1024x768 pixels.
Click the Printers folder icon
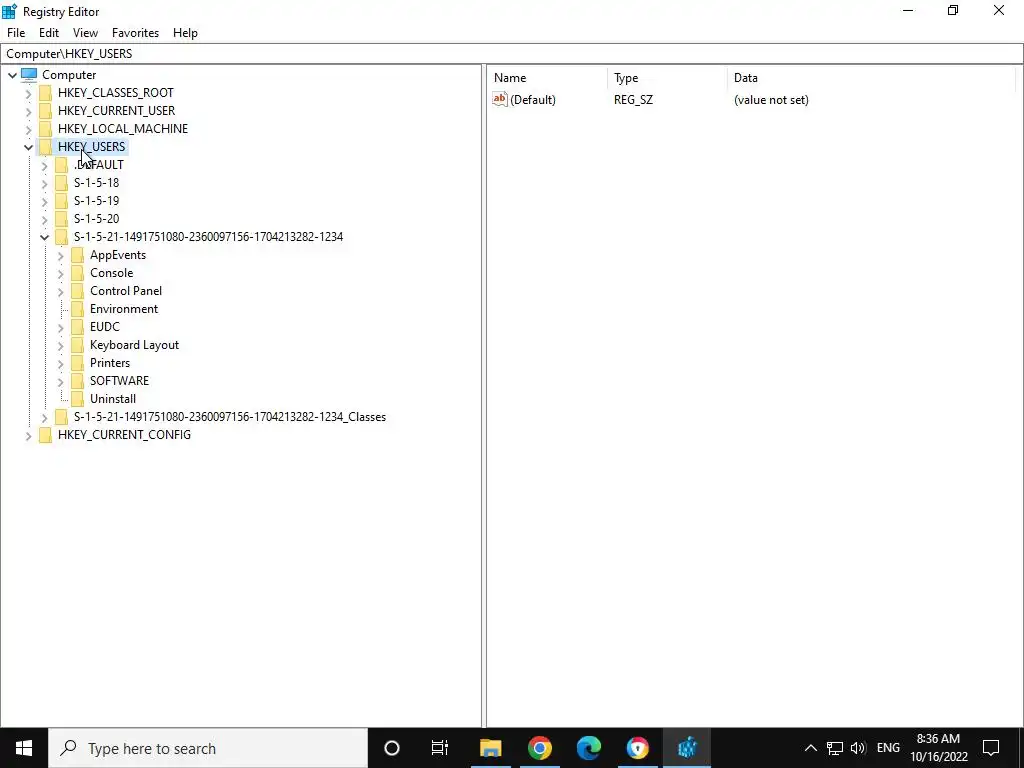pyautogui.click(x=77, y=362)
